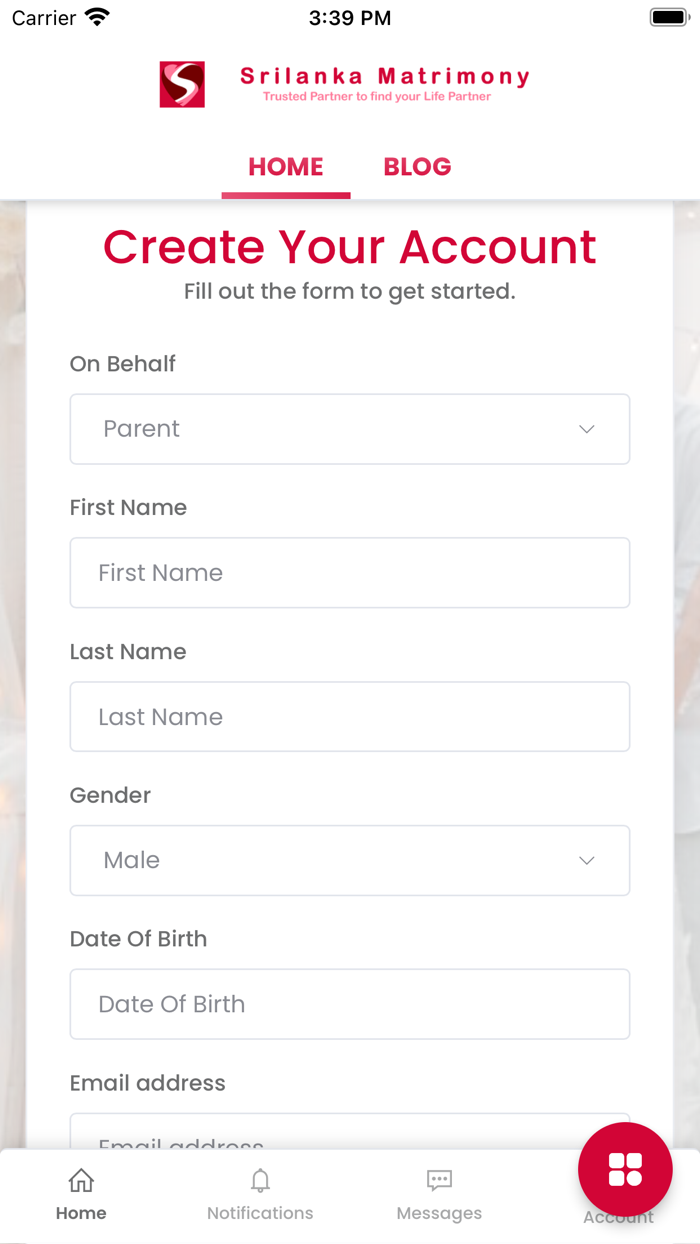Tap the Srilanka Matrimony logo

181,85
